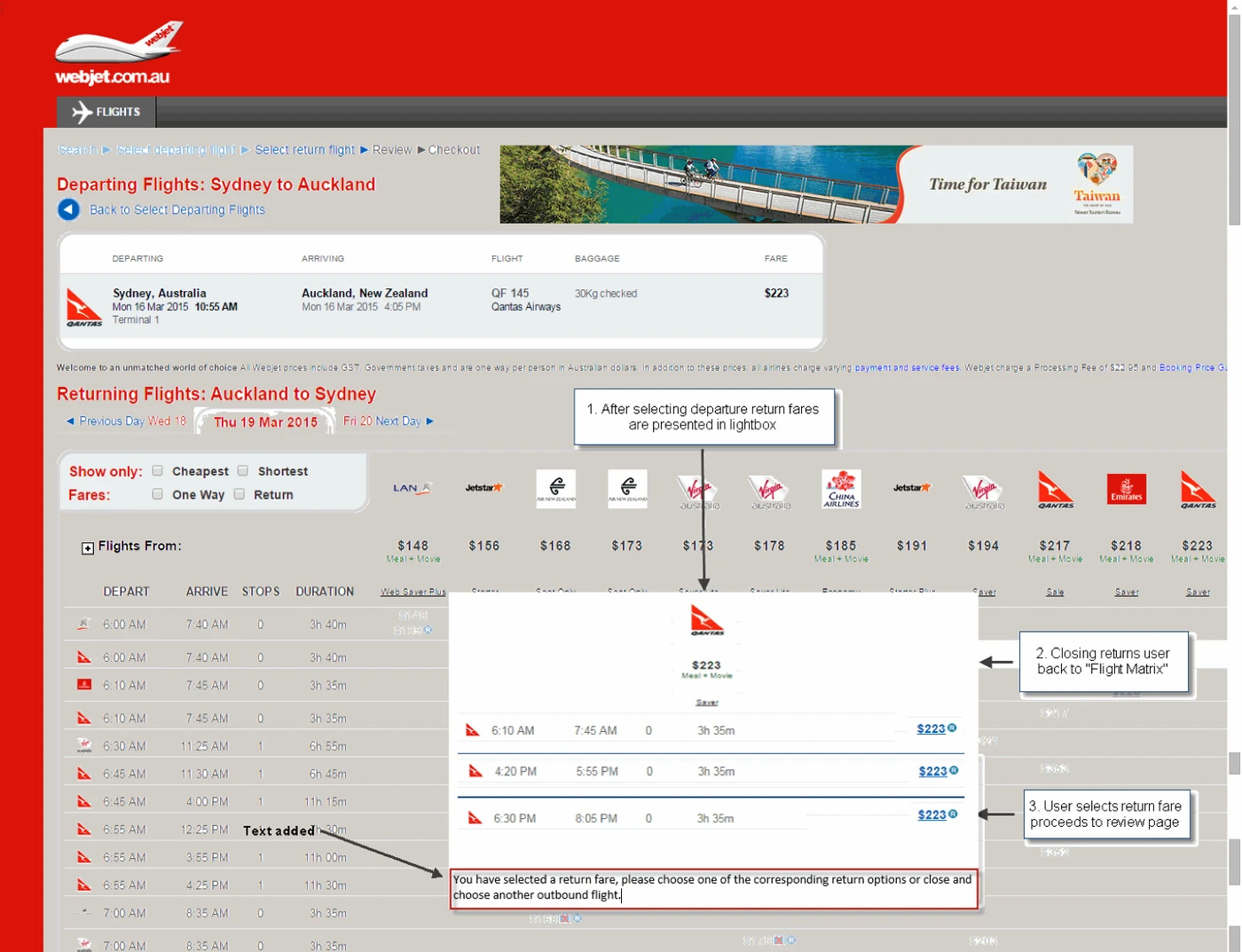Click the Next Day right arrow

pyautogui.click(x=430, y=421)
